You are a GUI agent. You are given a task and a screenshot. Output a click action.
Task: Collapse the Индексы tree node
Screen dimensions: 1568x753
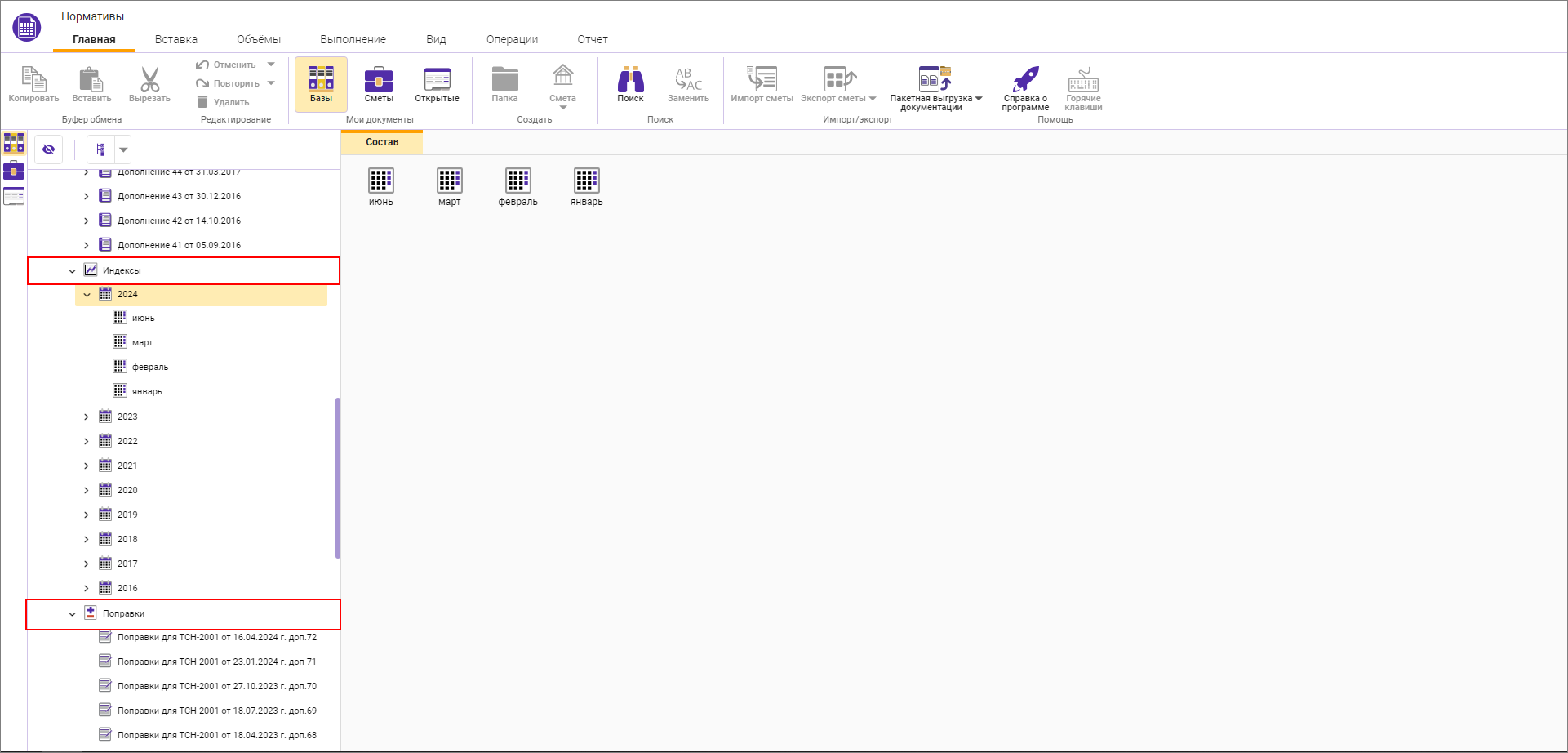pos(72,271)
